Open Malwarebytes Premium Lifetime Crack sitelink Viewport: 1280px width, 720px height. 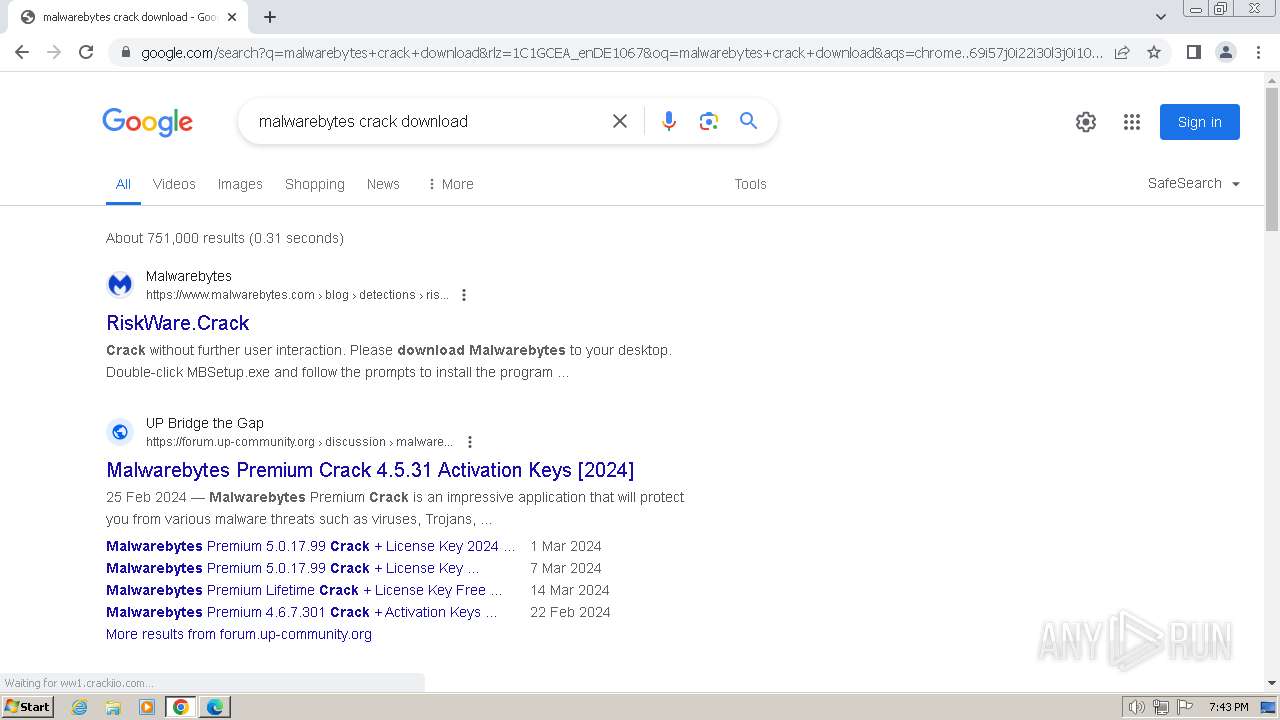(x=304, y=590)
